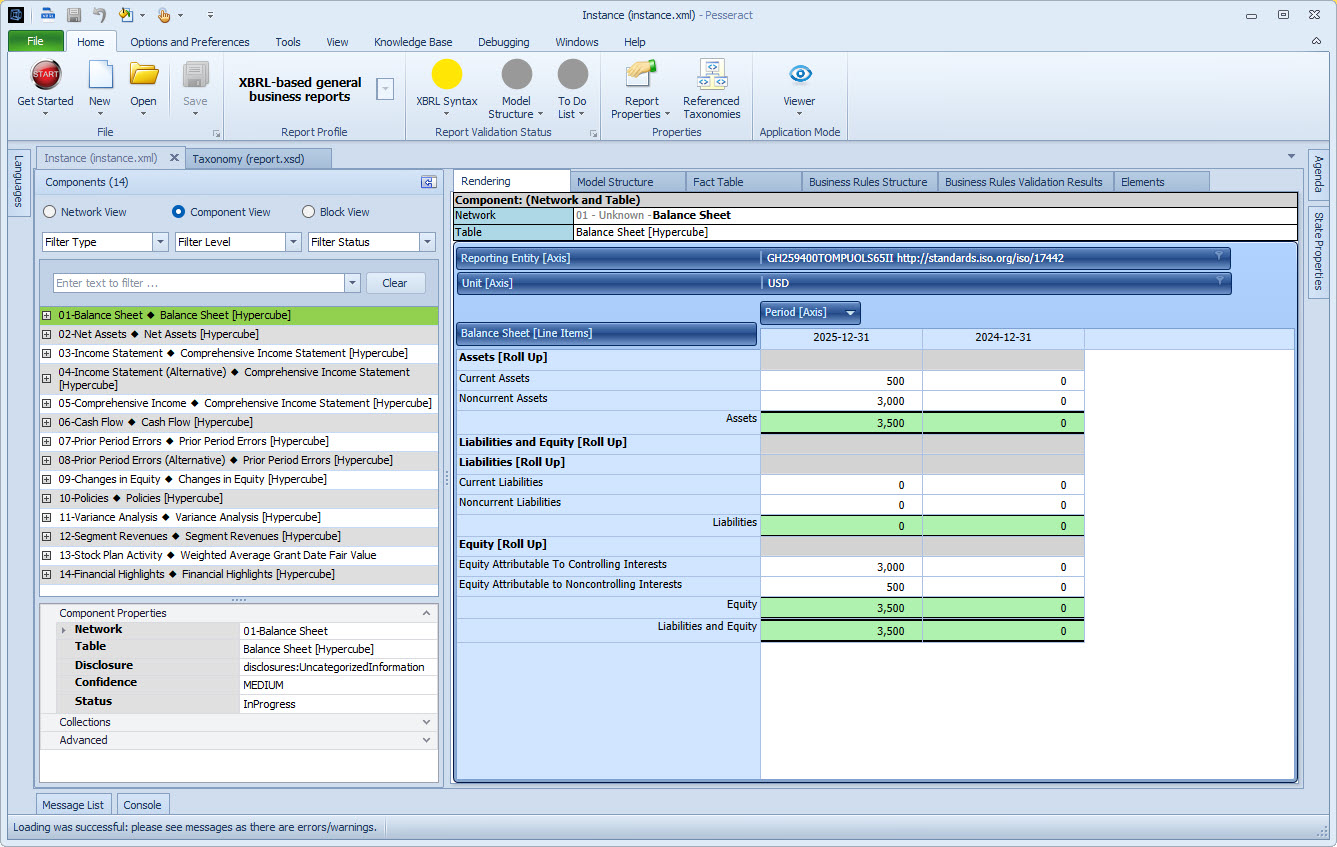Click the New document icon
The height and width of the screenshot is (847, 1337).
(x=100, y=75)
